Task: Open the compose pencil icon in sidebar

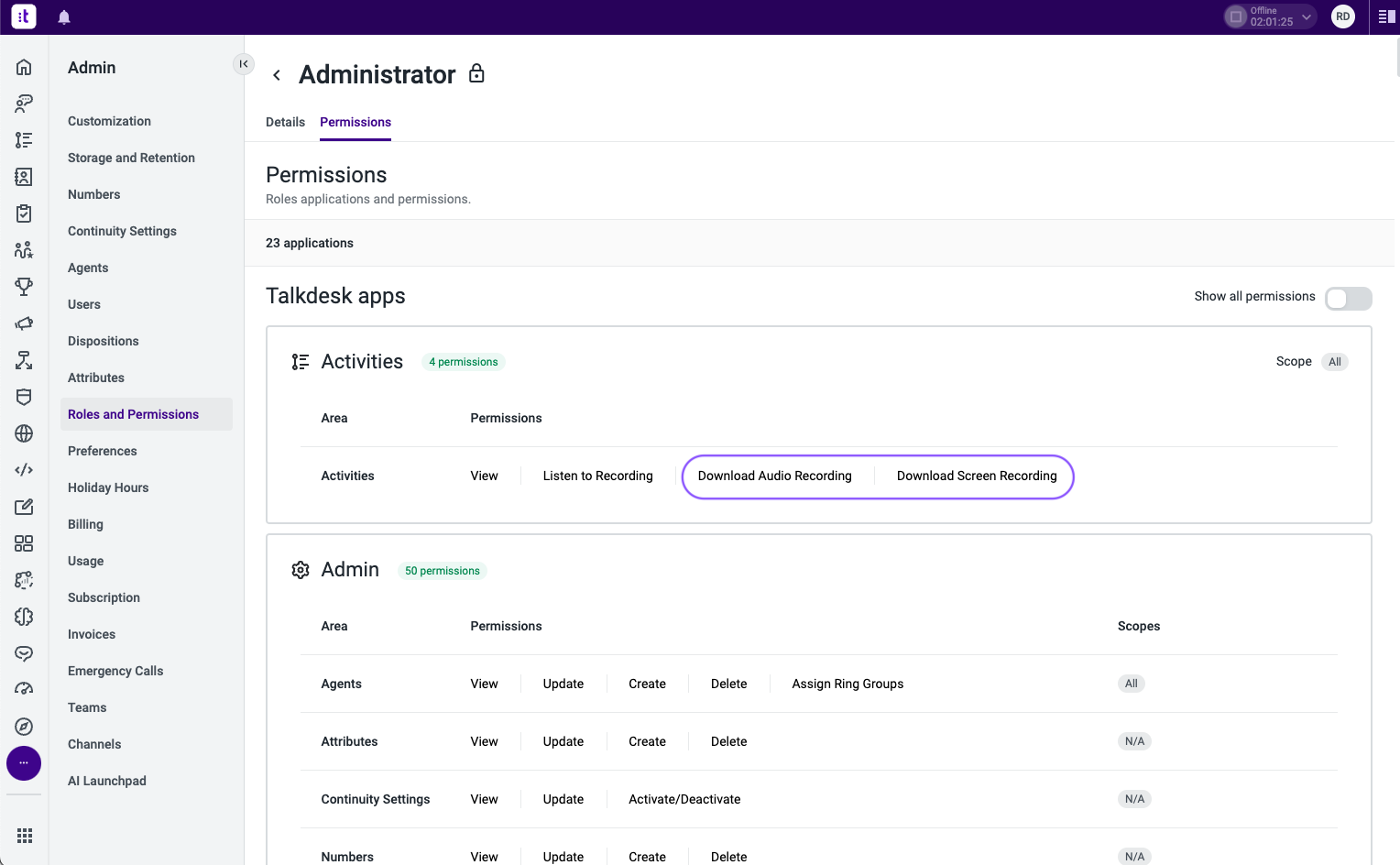Action: tap(24, 507)
